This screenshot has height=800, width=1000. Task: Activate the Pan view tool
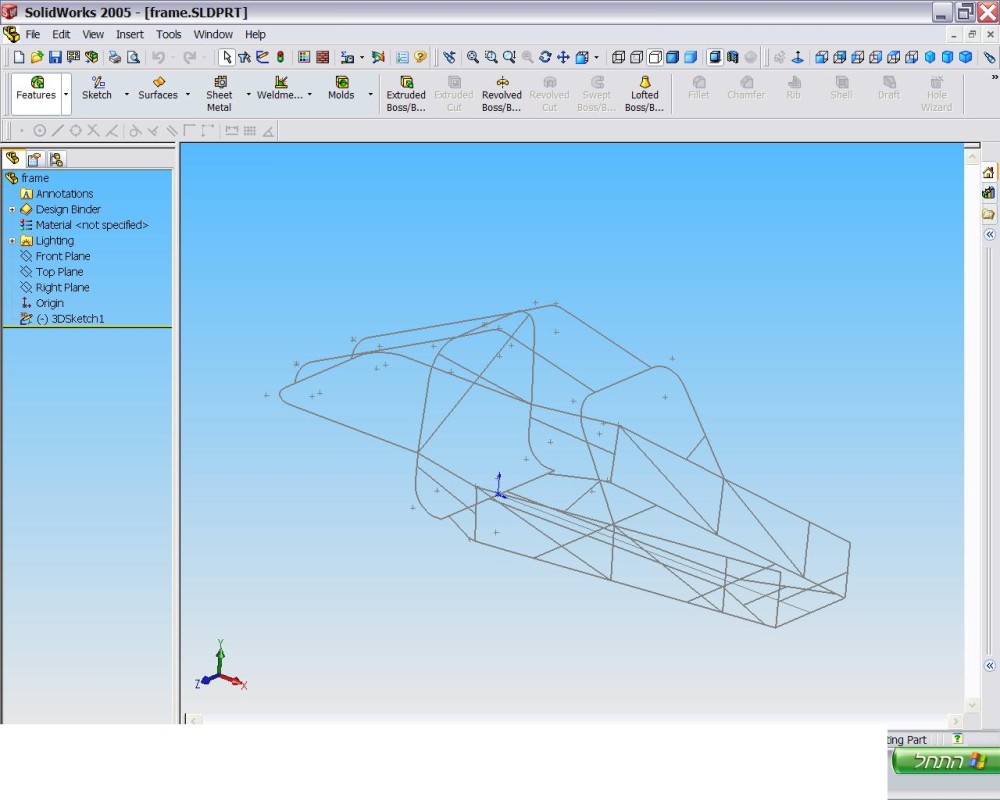(x=563, y=58)
